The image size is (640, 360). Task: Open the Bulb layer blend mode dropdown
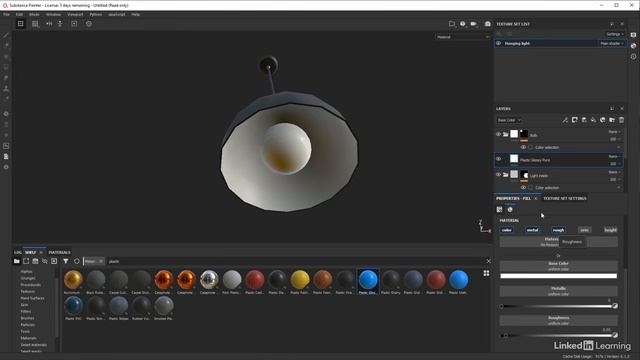614,132
